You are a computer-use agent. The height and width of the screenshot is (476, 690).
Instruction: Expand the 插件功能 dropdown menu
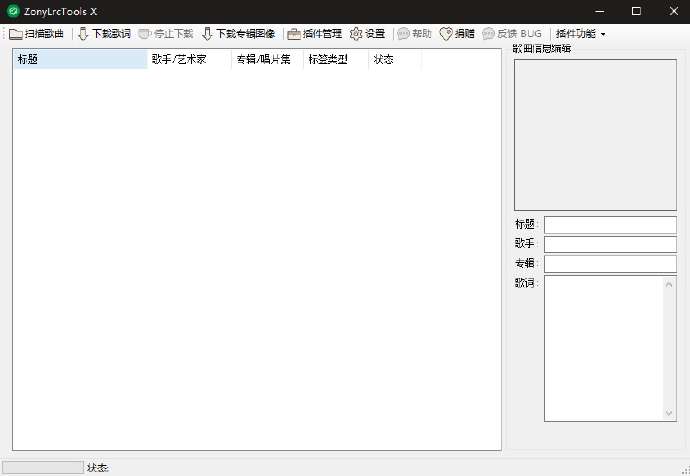(580, 34)
